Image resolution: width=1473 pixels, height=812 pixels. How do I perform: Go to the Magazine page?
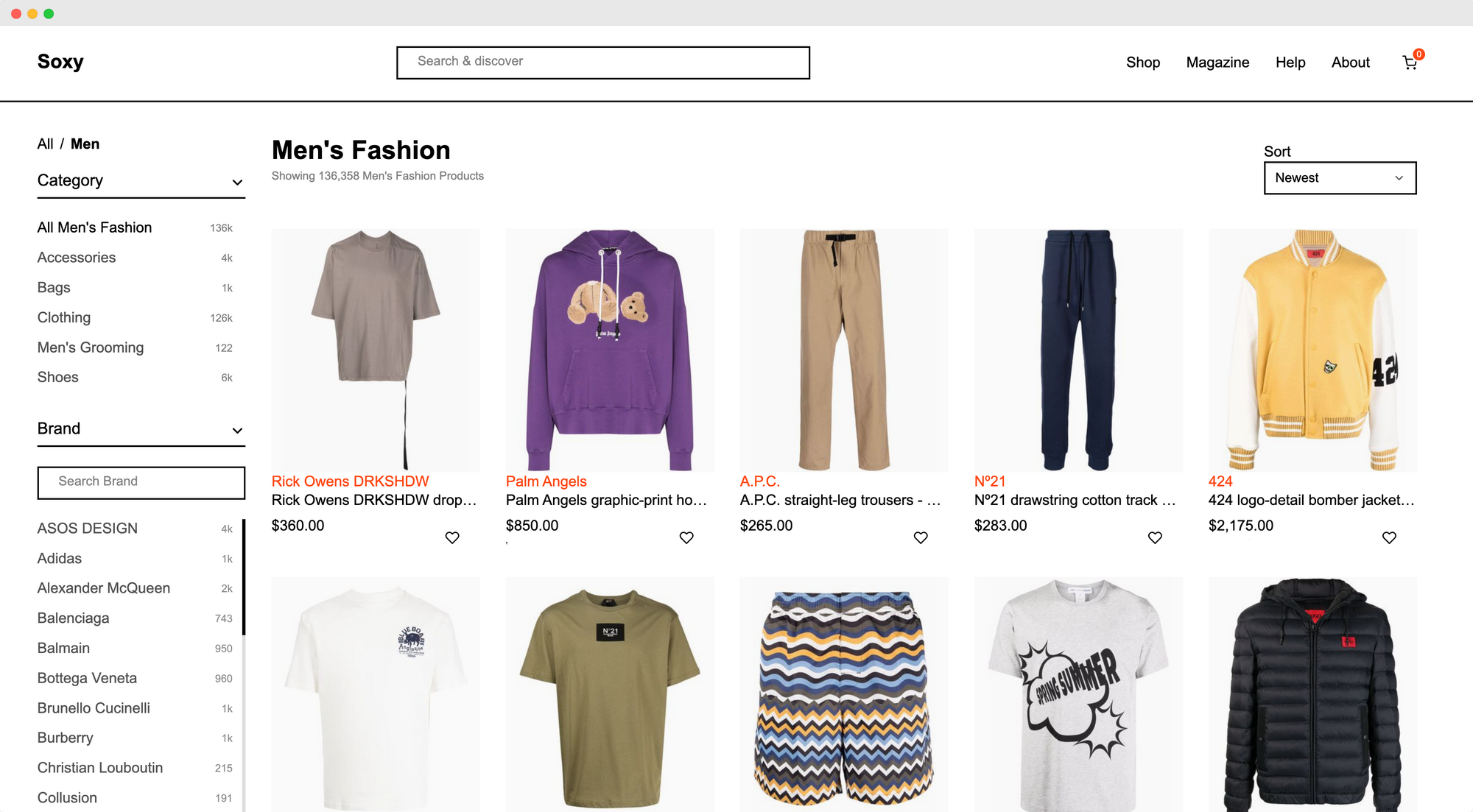click(x=1217, y=63)
